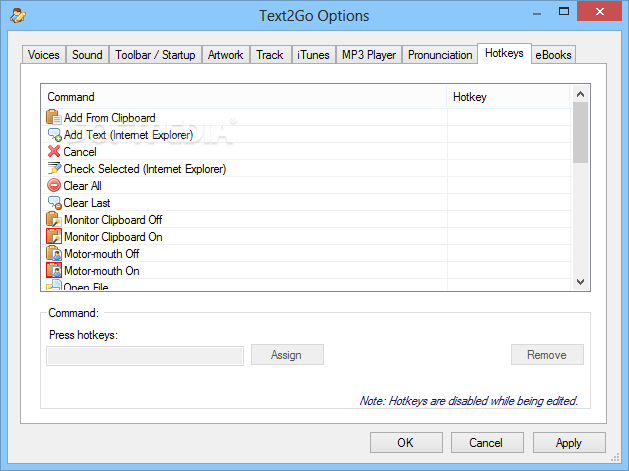Select the Add Text (Internet Explorer) row
Viewport: 629px width, 471px height.
pyautogui.click(x=306, y=135)
